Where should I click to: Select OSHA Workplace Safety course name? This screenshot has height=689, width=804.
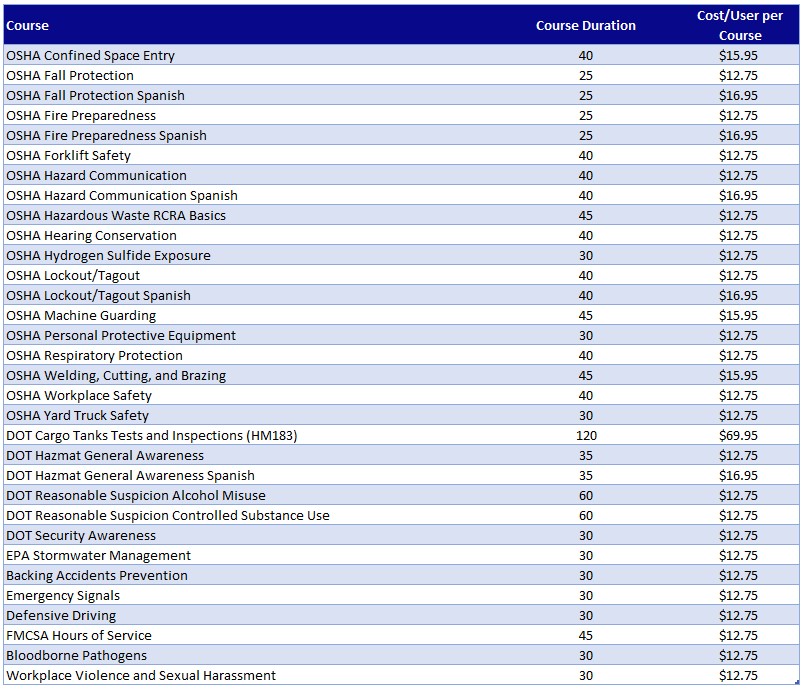(79, 395)
